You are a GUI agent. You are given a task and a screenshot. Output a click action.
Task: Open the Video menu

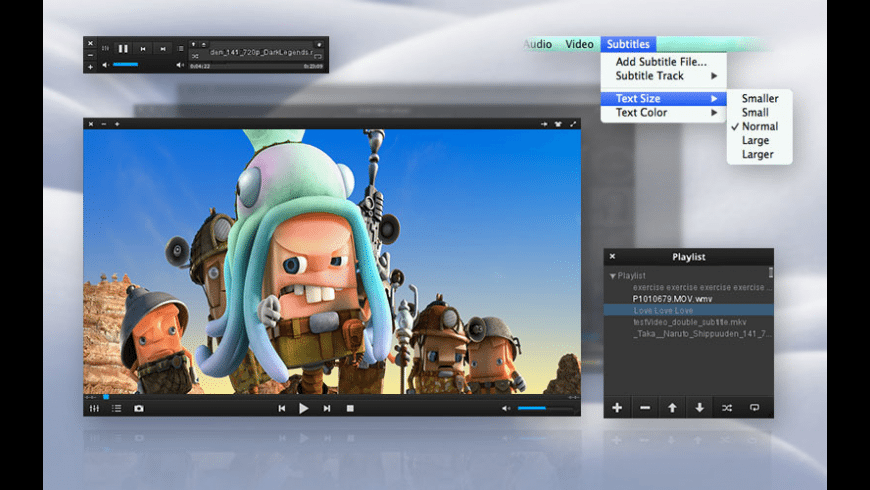[x=579, y=44]
